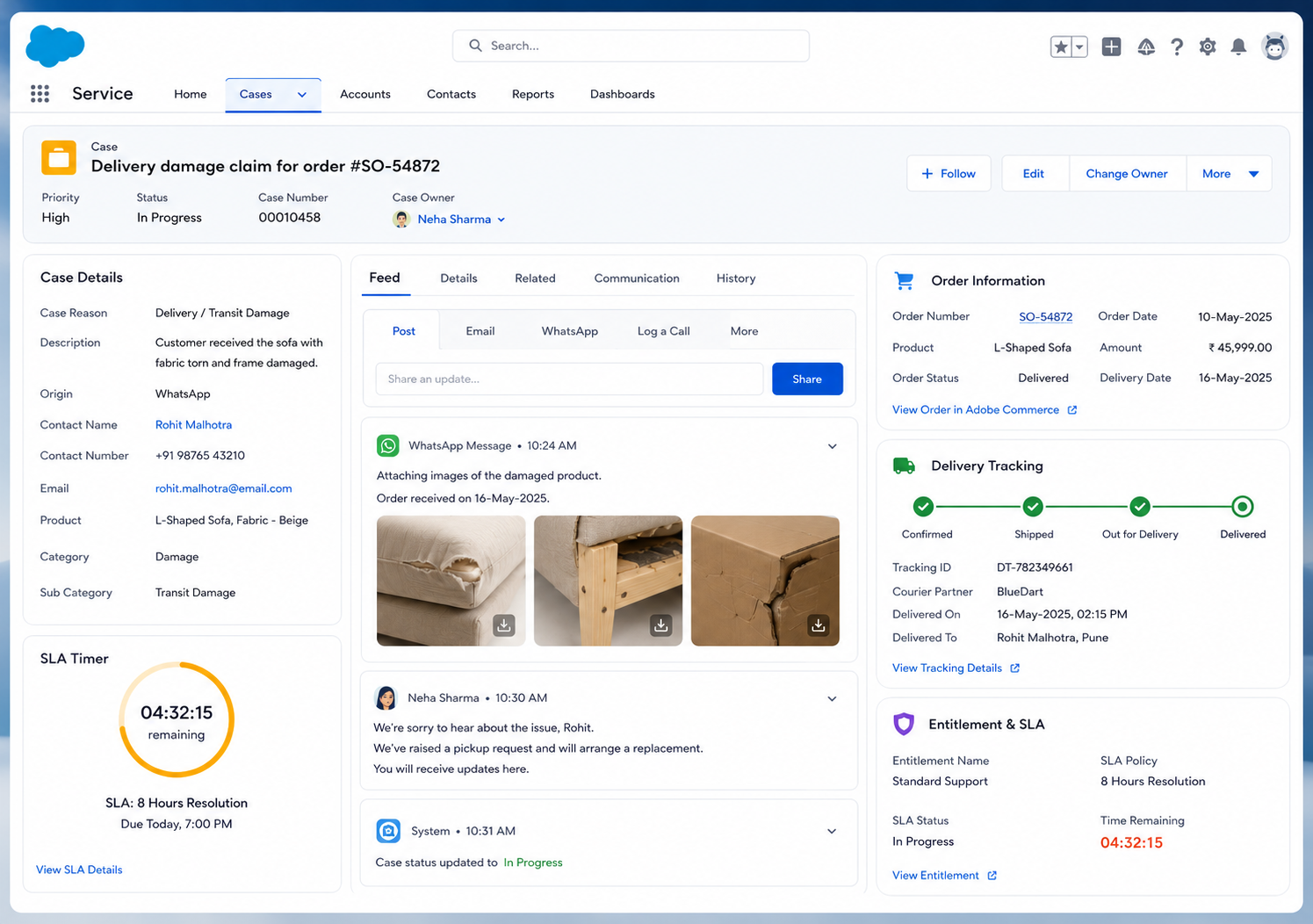This screenshot has width=1313, height=924.
Task: Open the App Launcher grid icon
Action: (40, 94)
